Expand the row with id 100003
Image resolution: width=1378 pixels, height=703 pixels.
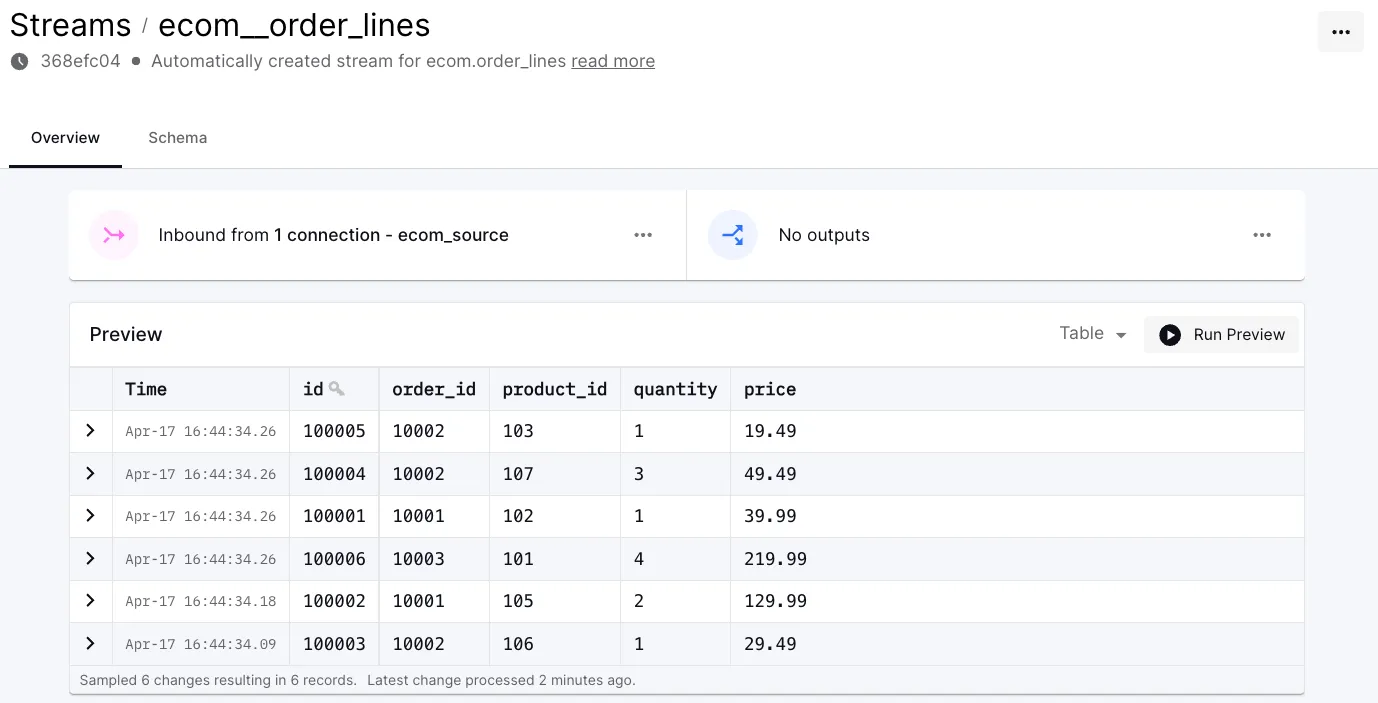[x=90, y=644]
